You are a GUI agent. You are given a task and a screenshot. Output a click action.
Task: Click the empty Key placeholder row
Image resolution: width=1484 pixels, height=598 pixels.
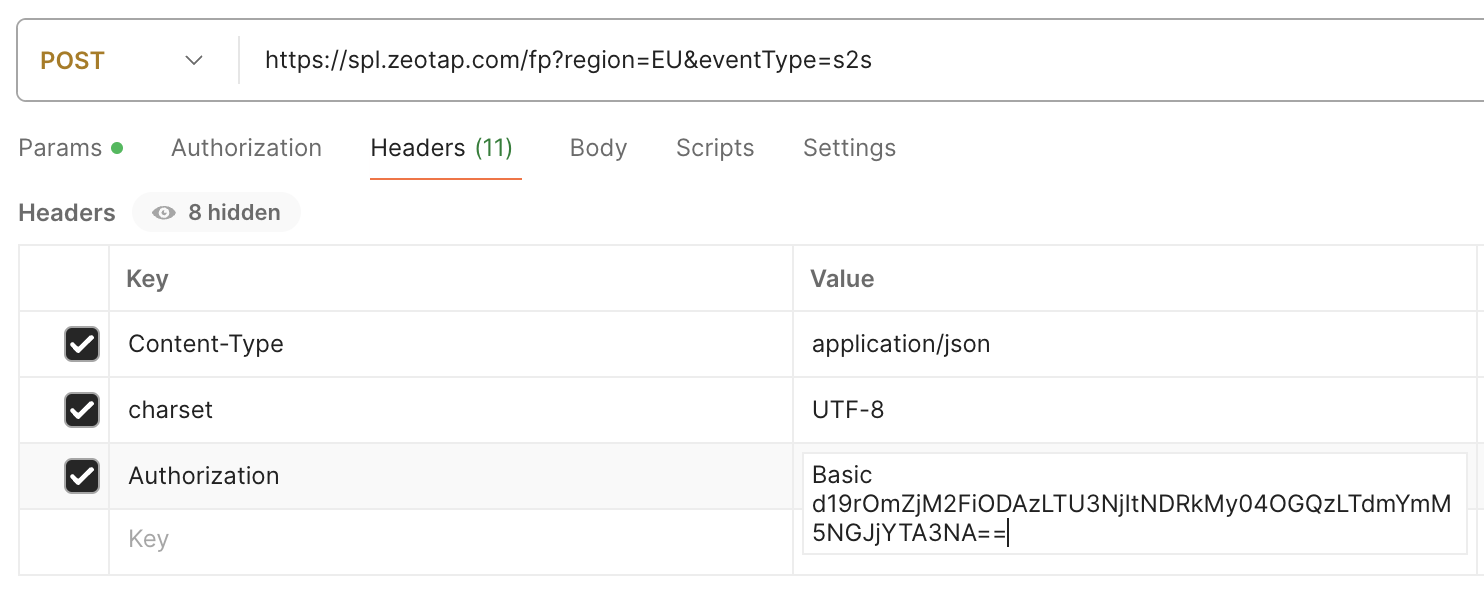pos(450,540)
